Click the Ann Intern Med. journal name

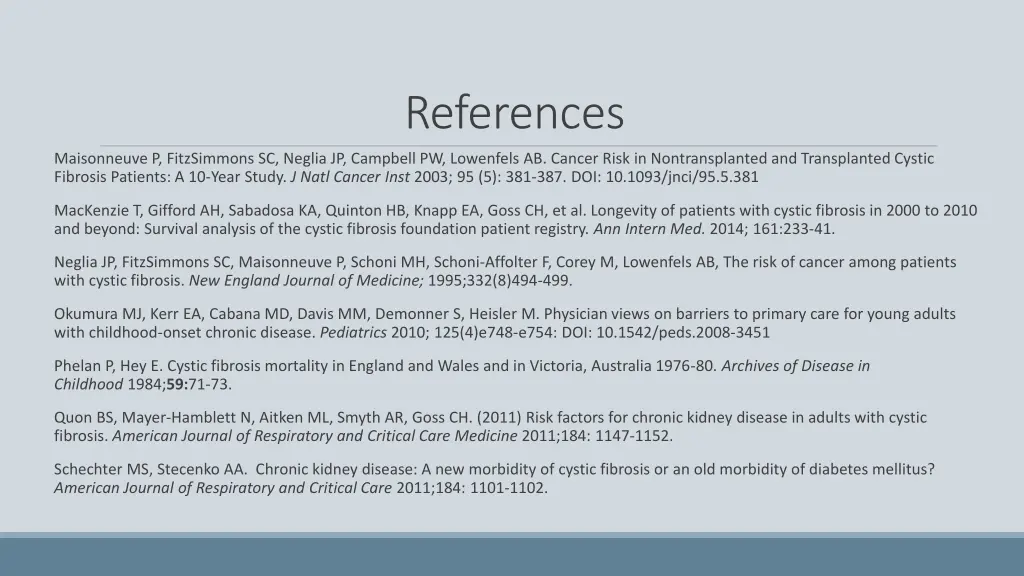[649, 229]
